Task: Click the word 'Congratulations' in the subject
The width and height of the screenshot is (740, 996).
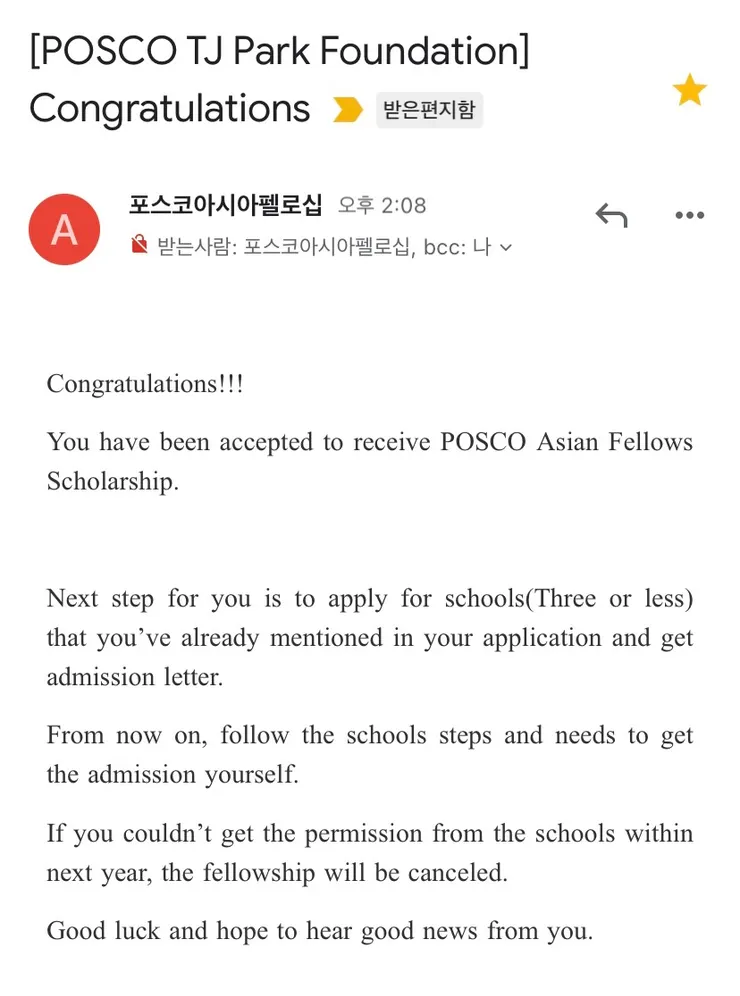Action: point(170,108)
